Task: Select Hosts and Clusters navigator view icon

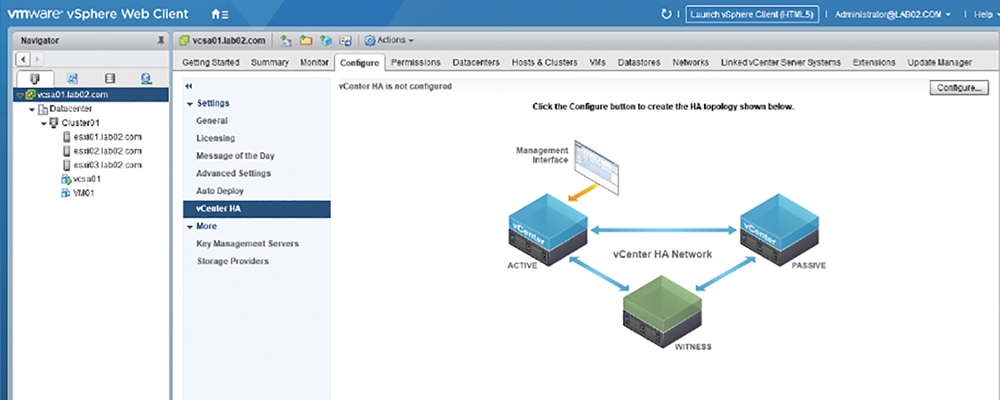Action: coord(34,78)
